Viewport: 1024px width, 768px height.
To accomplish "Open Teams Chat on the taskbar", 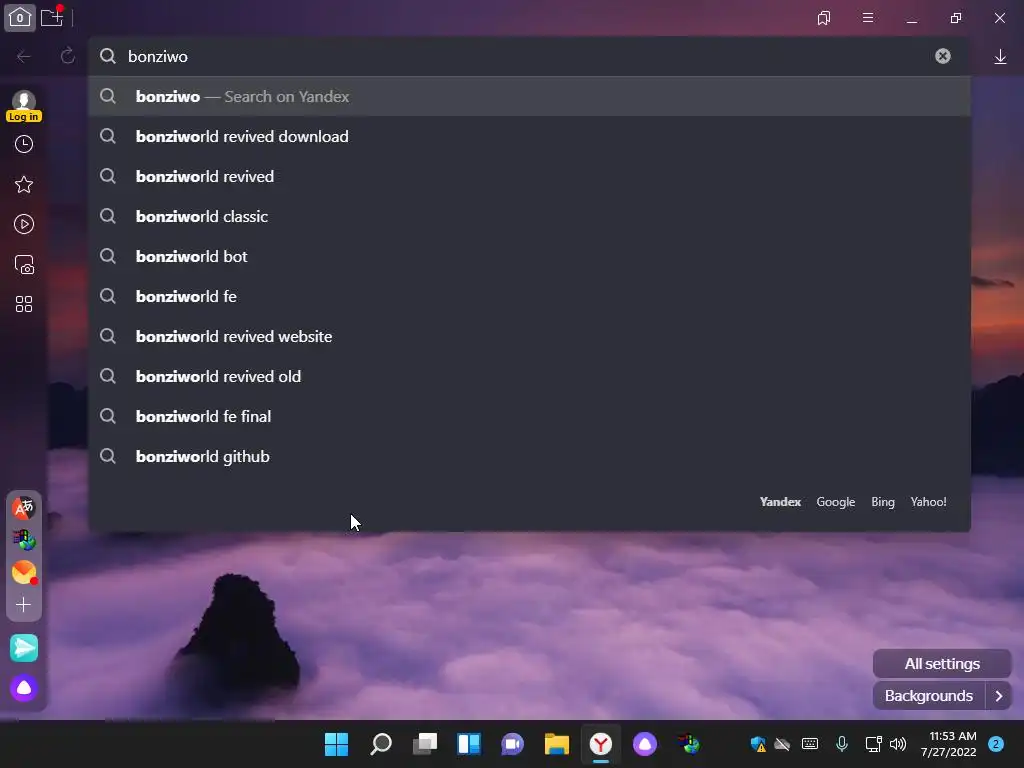I will [x=513, y=744].
